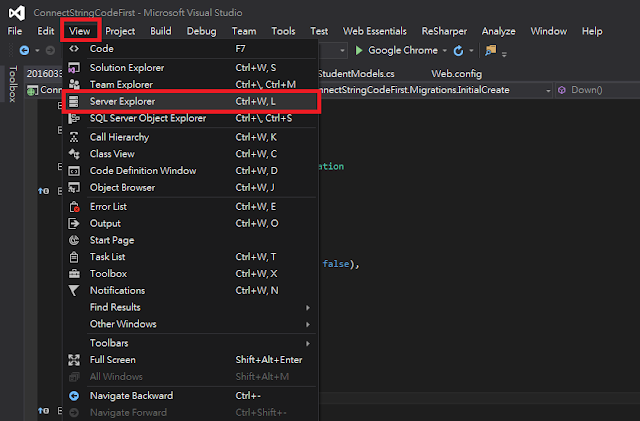The image size is (640, 421).
Task: Click the Notifications flag icon
Action: point(74,290)
